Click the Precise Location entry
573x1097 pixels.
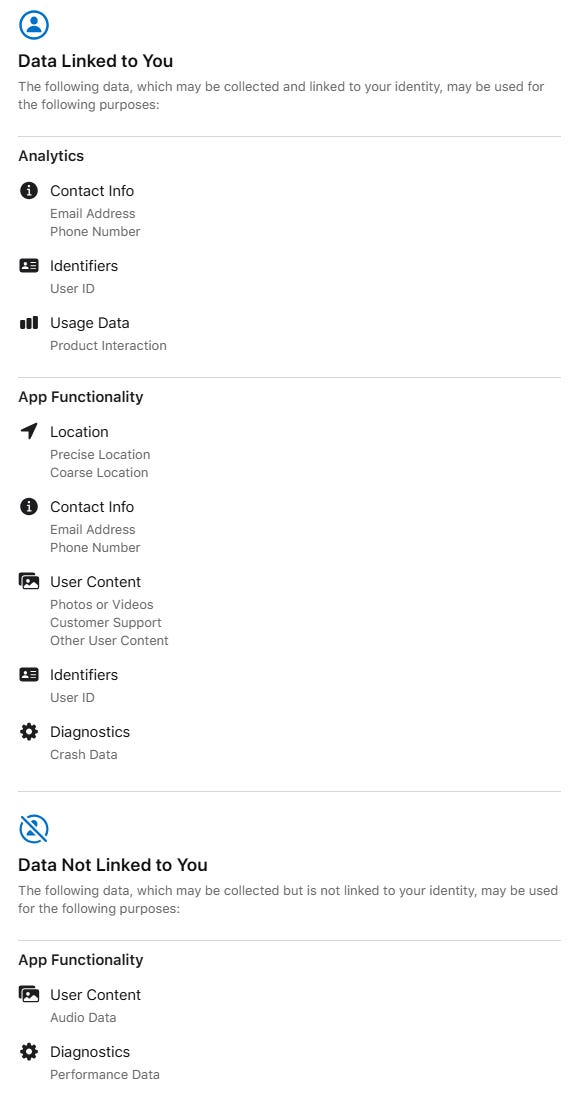100,455
